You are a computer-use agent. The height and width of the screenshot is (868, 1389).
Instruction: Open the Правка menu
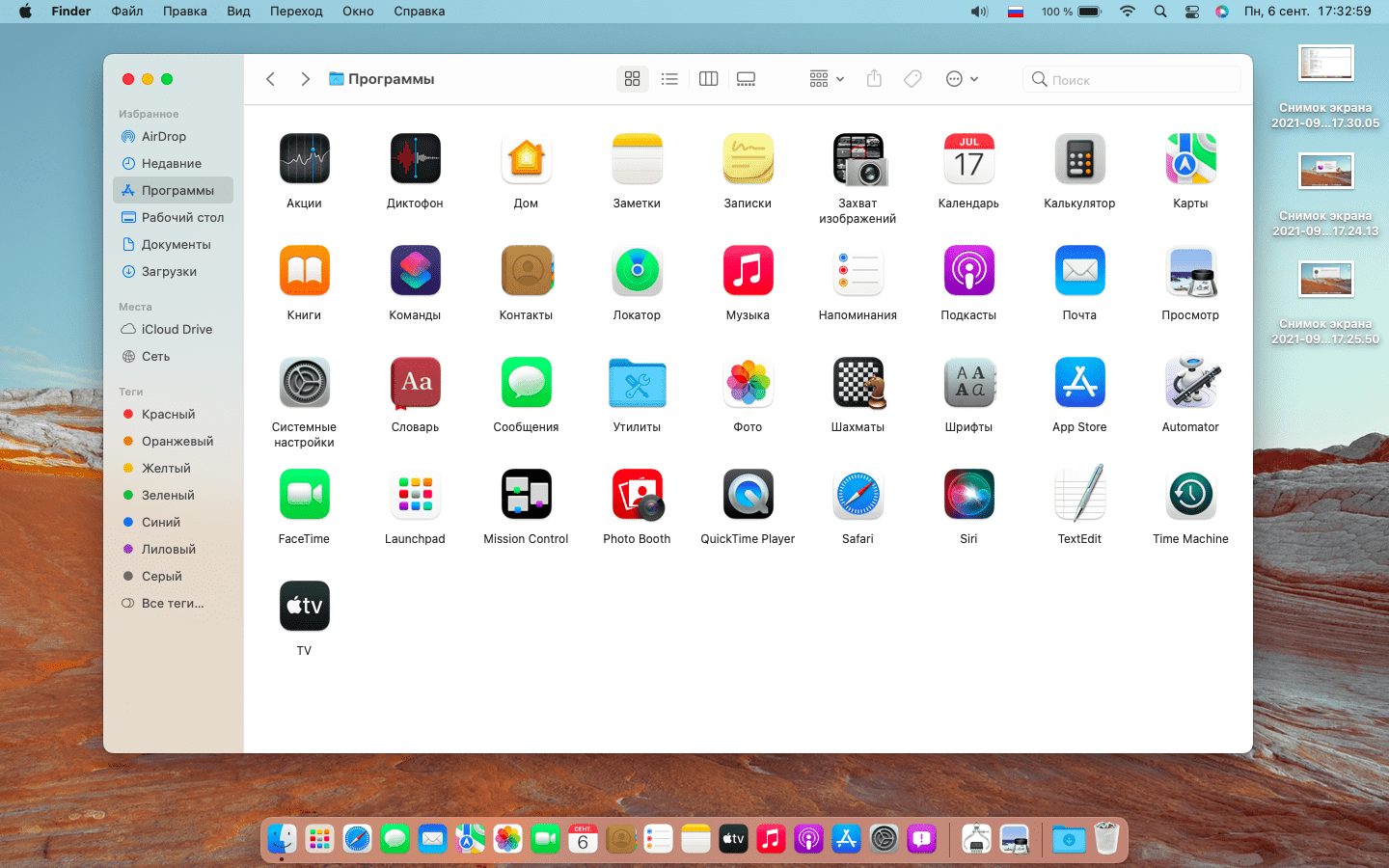pyautogui.click(x=184, y=12)
